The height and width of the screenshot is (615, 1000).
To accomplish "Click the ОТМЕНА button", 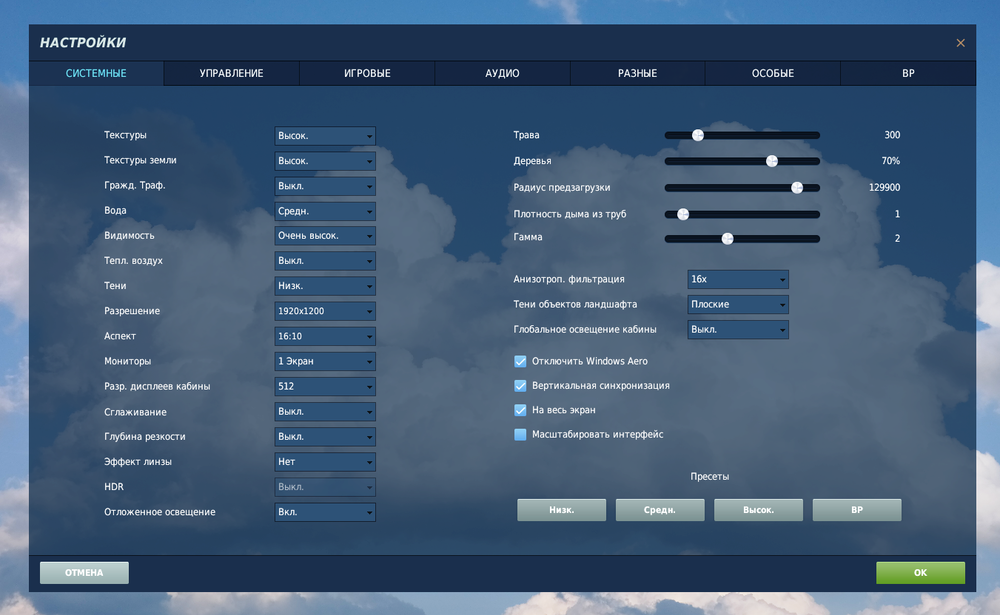I will tap(84, 573).
